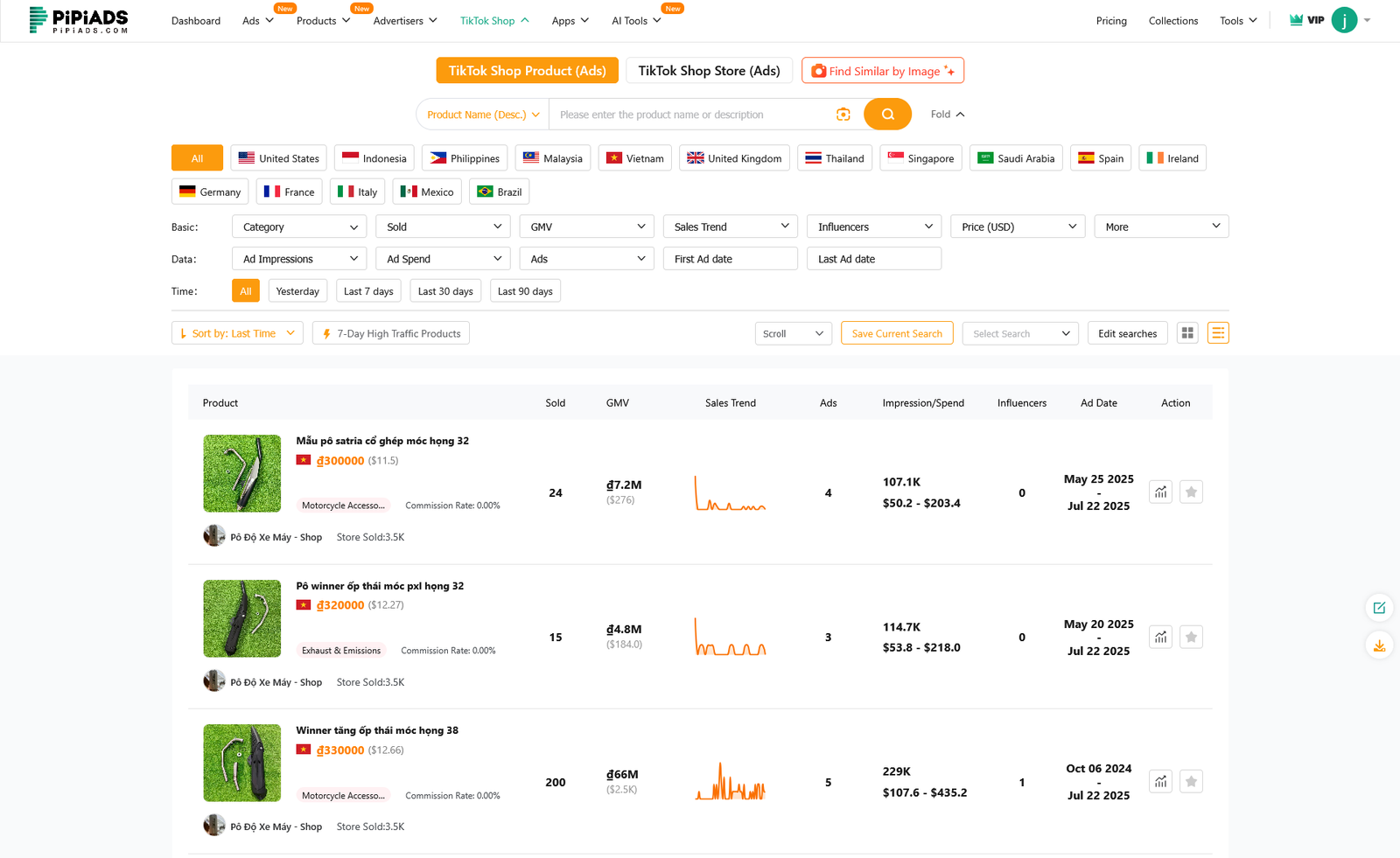The height and width of the screenshot is (858, 1400).
Task: Filter by Brazil country chip
Action: tap(500, 192)
